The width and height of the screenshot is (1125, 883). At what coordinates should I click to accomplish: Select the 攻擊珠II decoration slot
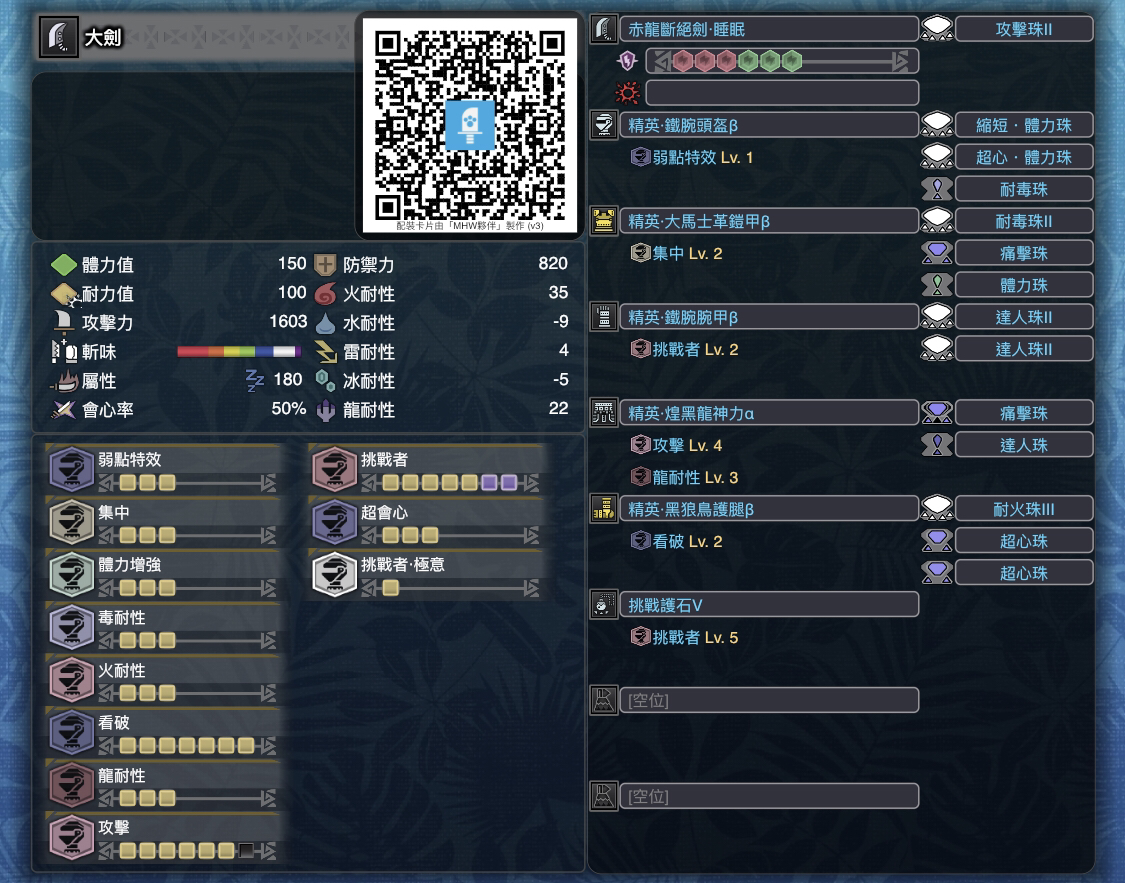(x=1024, y=29)
